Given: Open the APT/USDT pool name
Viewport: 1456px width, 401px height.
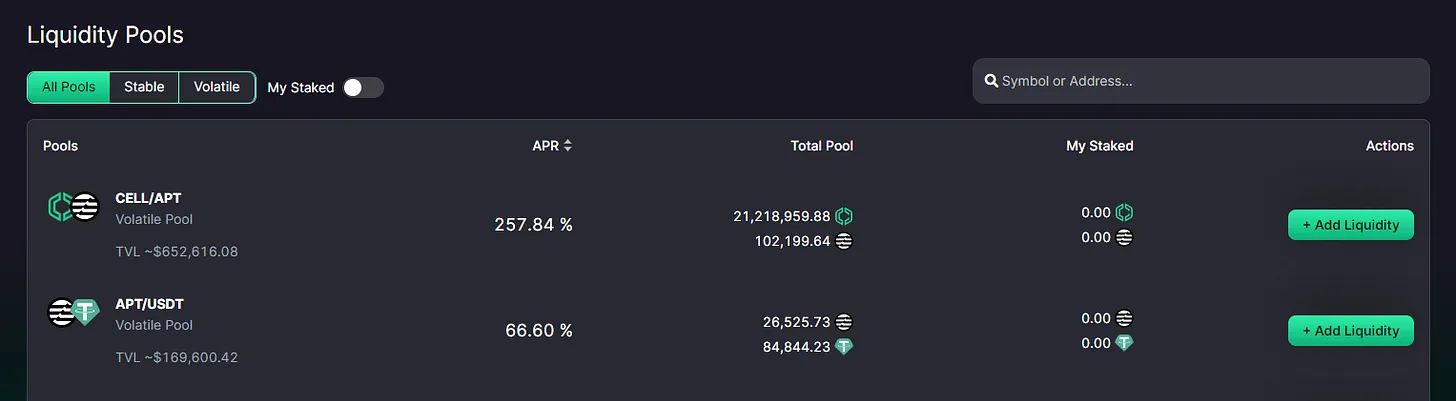Looking at the screenshot, I should (150, 304).
